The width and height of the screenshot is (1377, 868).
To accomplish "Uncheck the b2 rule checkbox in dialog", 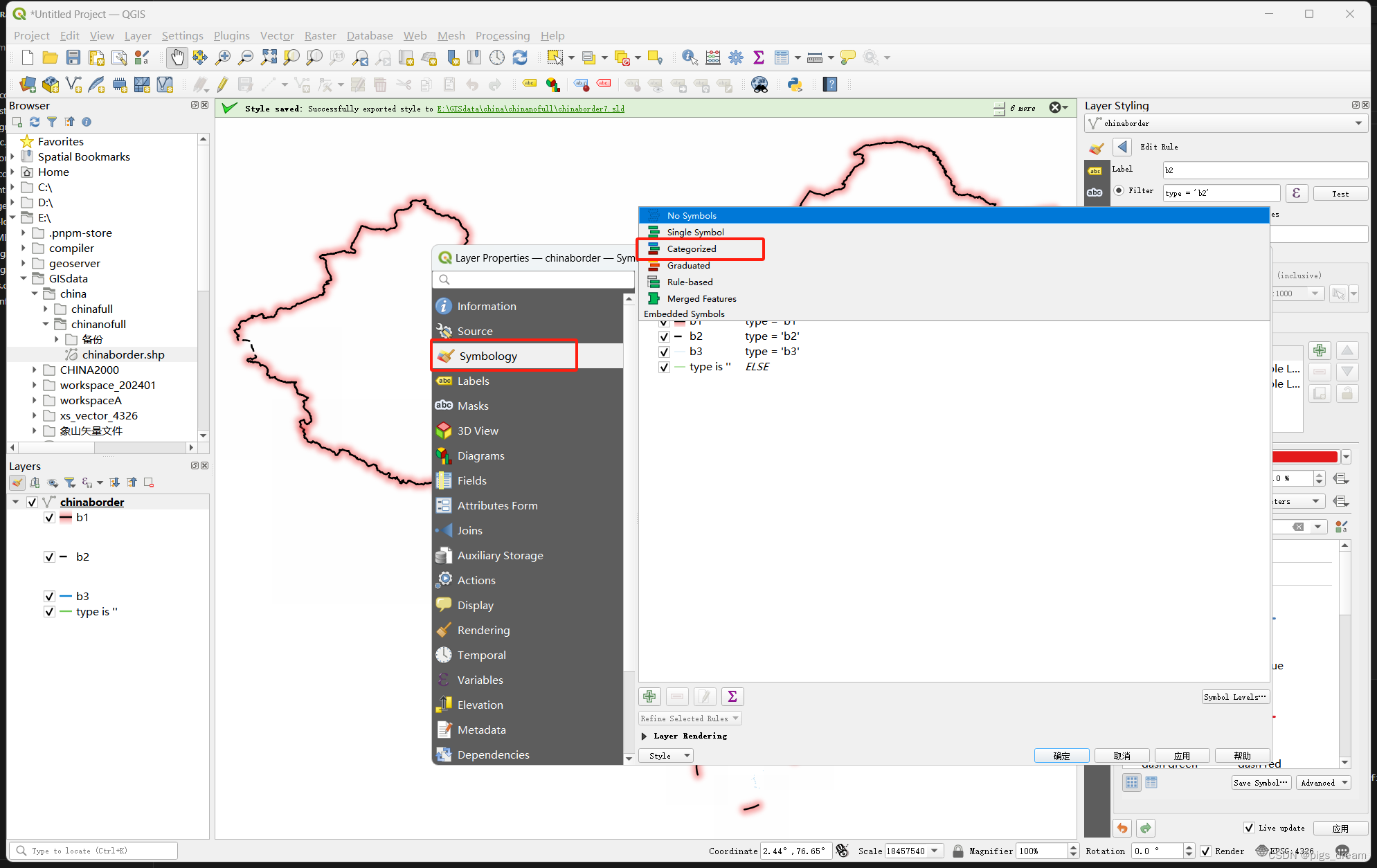I will pos(664,336).
